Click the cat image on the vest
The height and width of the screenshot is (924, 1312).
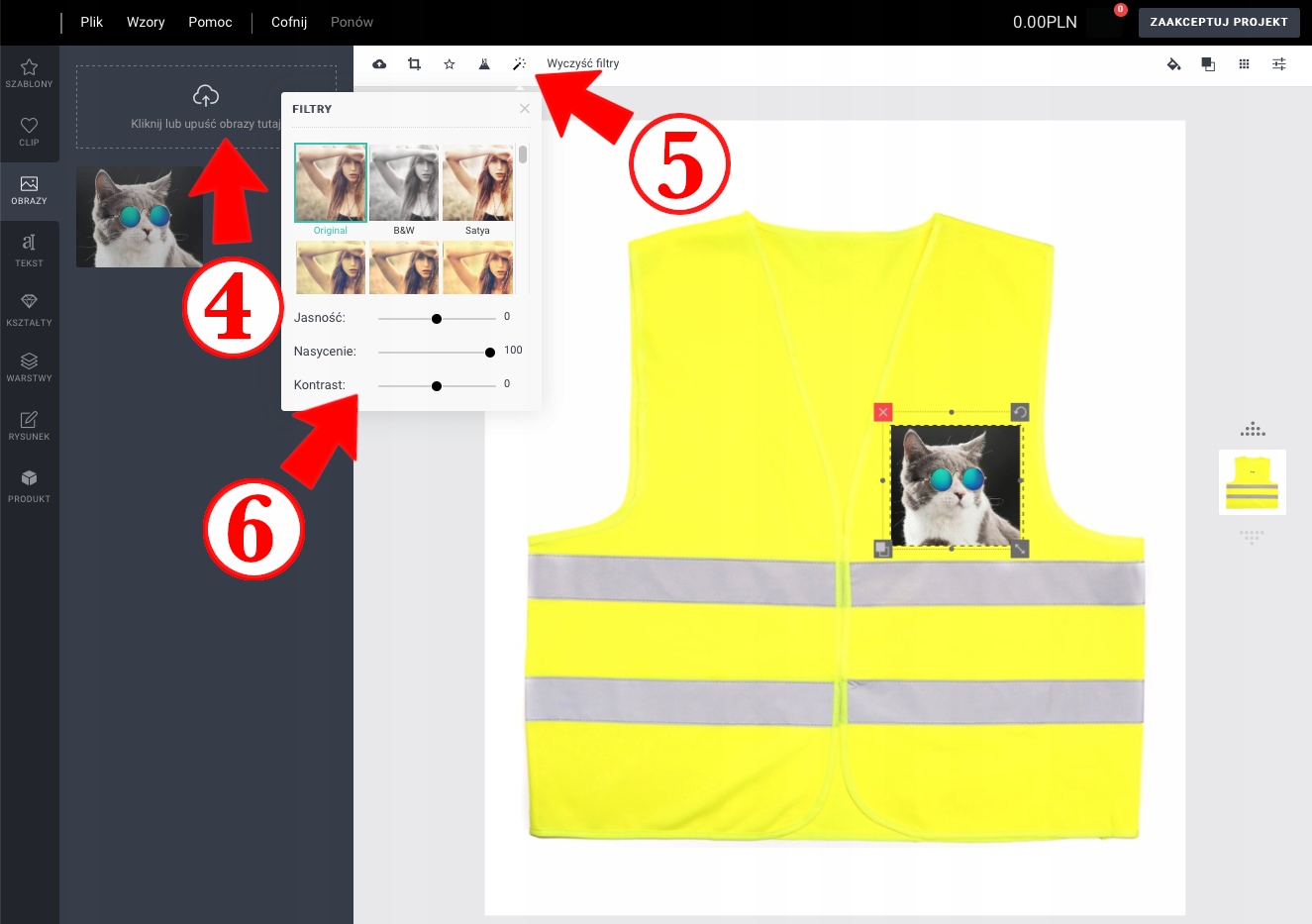956,485
